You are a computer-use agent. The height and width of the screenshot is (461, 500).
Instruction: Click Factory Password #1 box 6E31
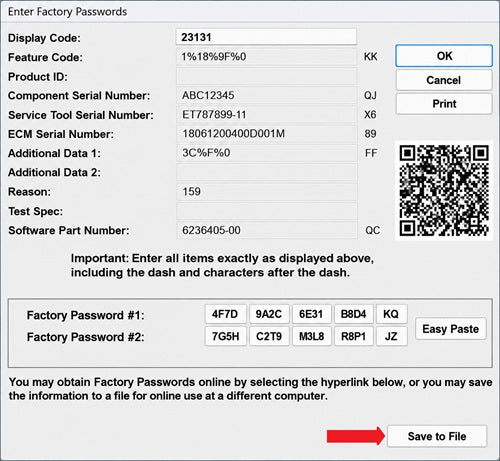pyautogui.click(x=311, y=314)
